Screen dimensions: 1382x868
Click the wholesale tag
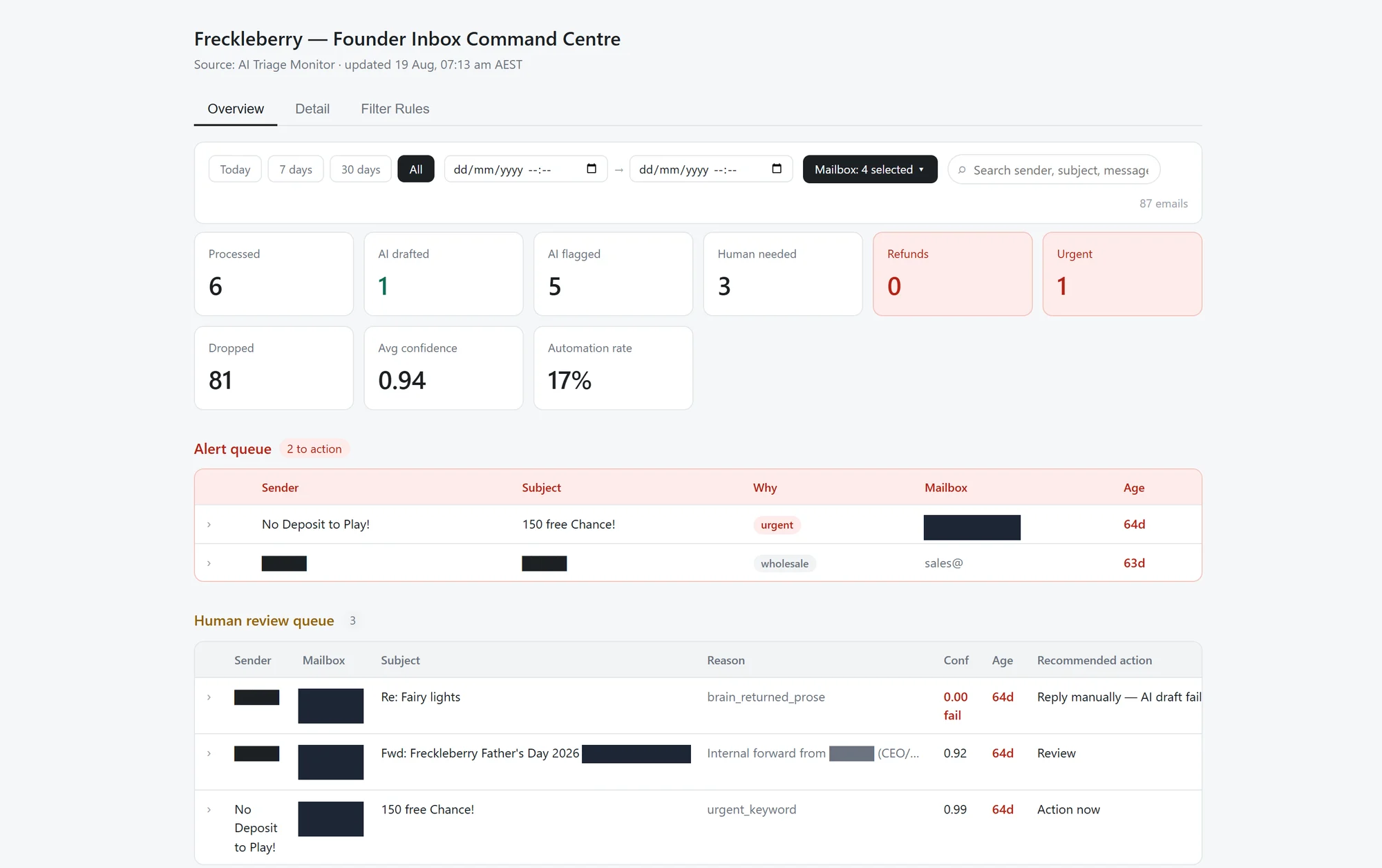pos(784,564)
